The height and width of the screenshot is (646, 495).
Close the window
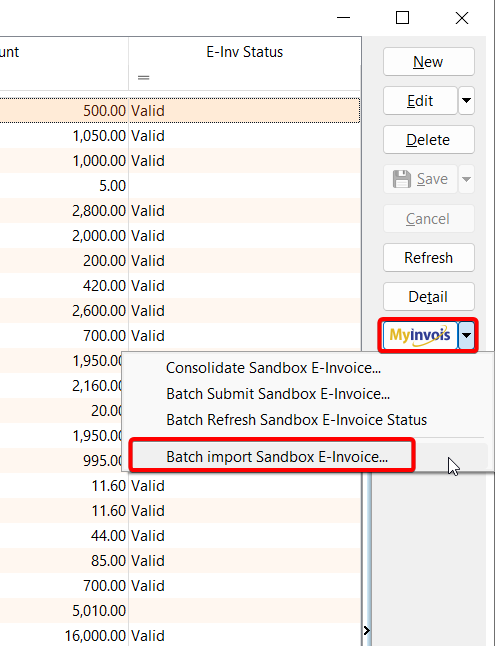click(462, 18)
